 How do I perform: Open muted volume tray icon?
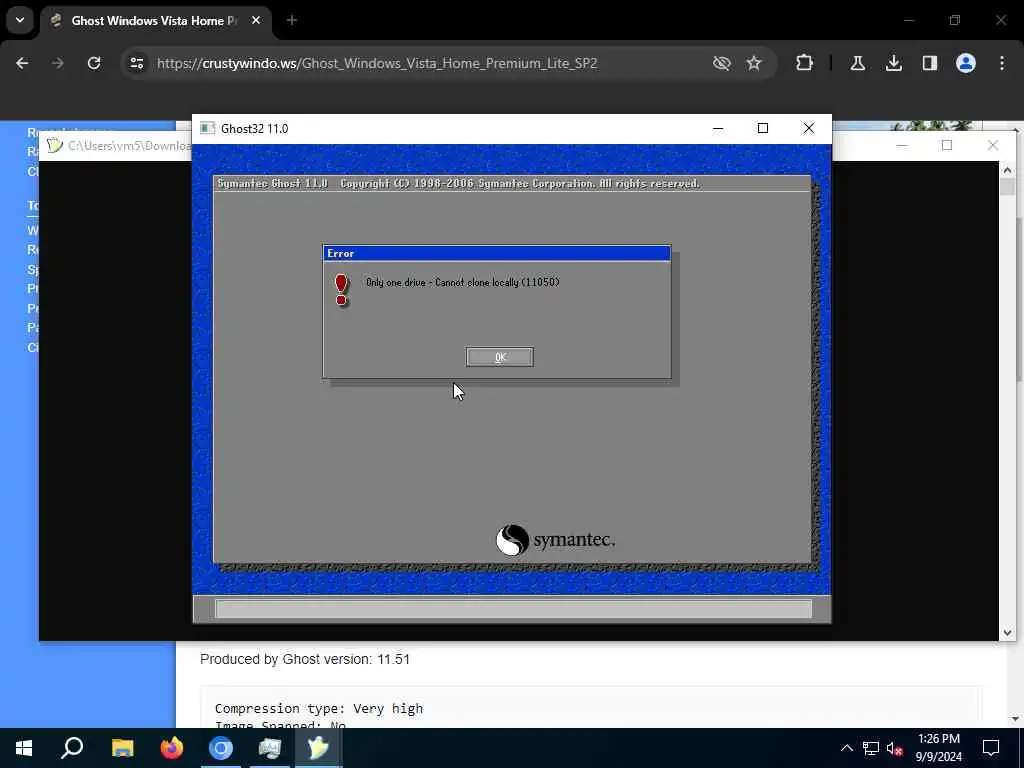895,748
